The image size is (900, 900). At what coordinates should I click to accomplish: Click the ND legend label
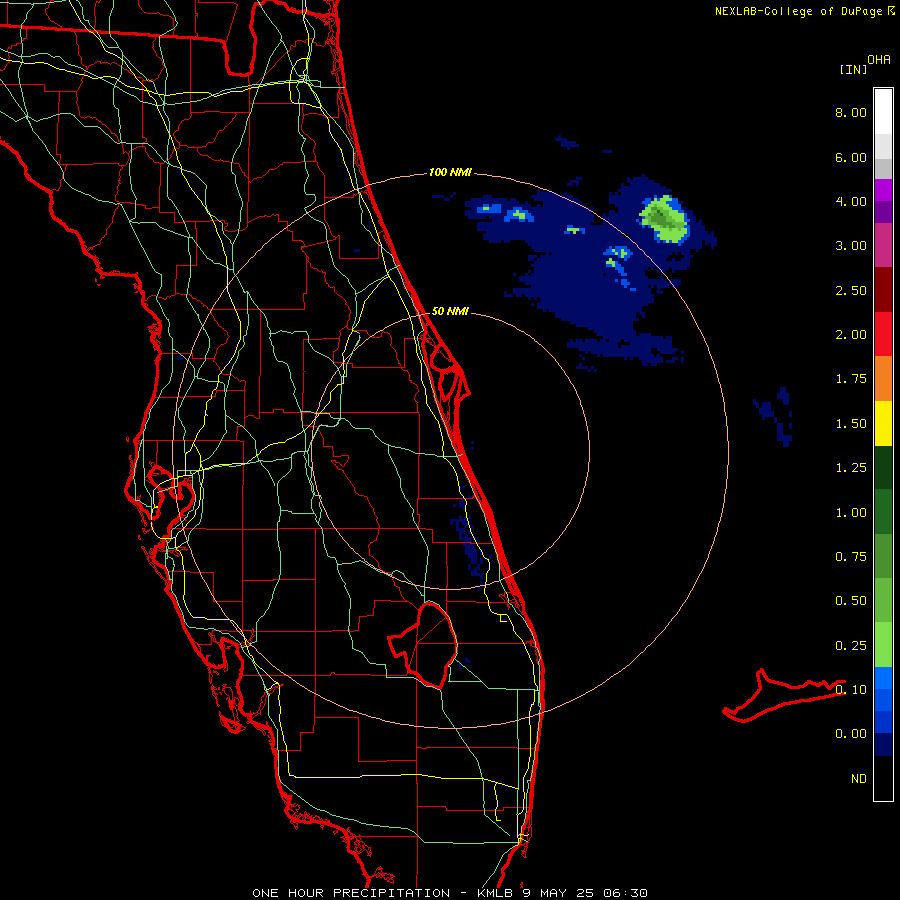pos(859,779)
